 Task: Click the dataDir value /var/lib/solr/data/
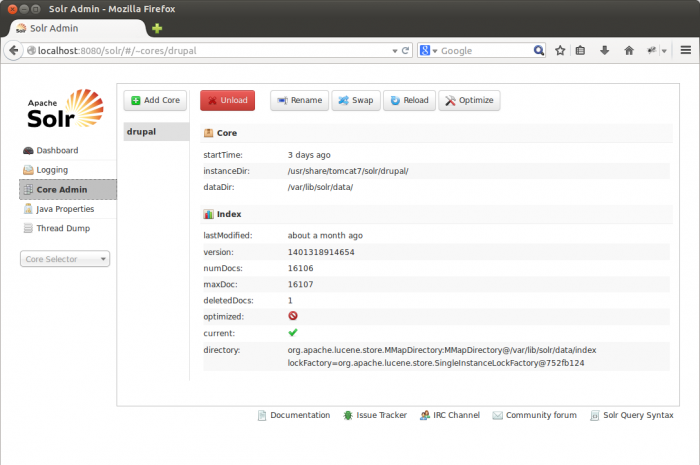point(320,187)
